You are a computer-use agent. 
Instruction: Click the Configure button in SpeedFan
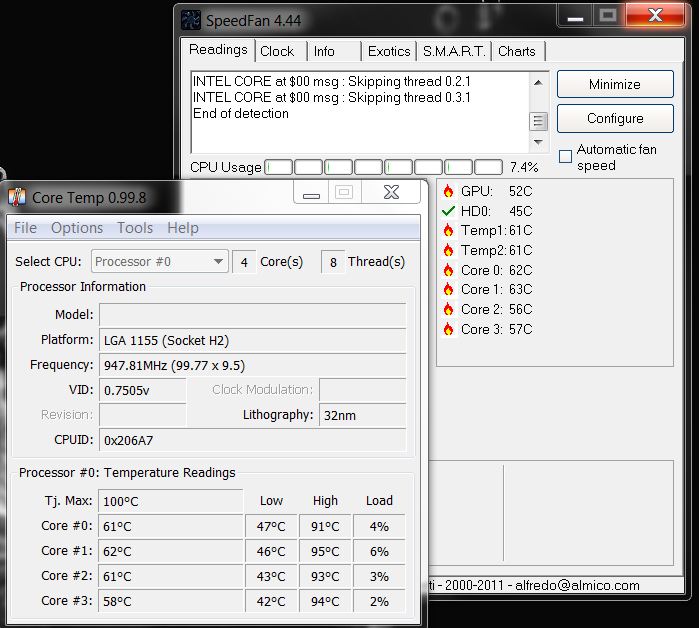(x=615, y=118)
